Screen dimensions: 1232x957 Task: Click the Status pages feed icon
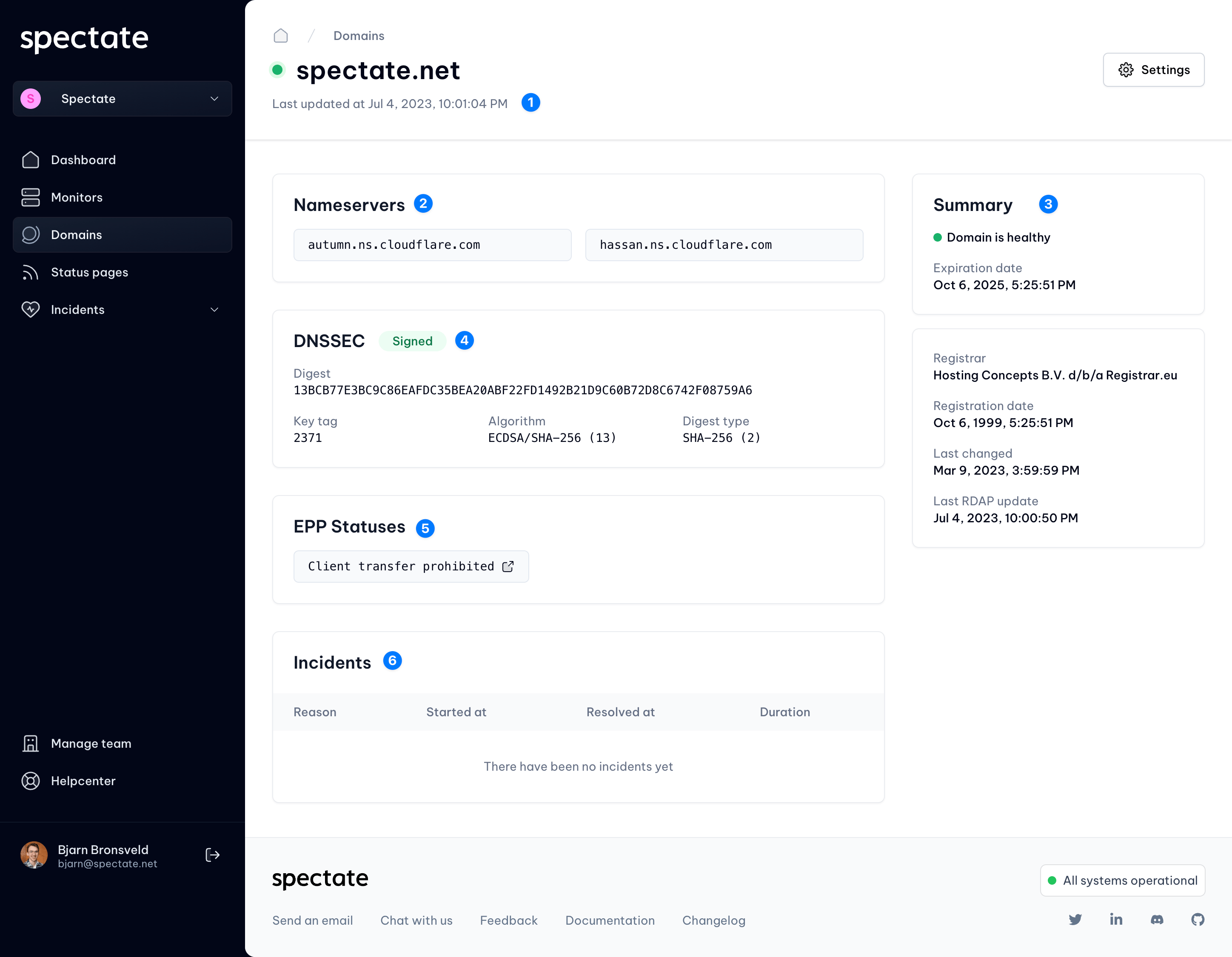point(31,272)
